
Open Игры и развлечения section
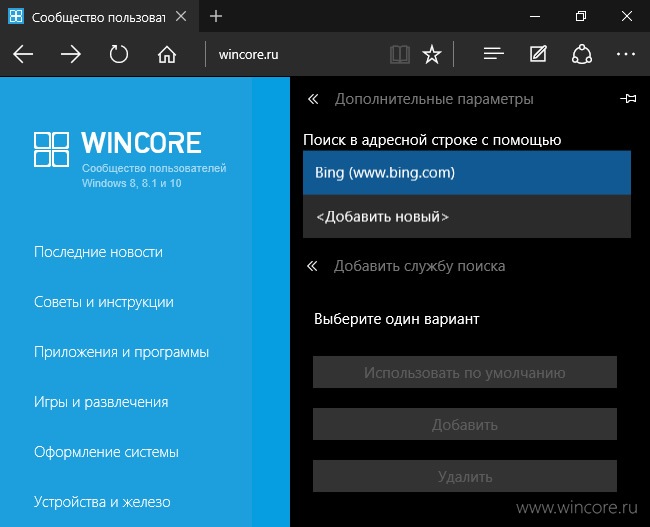(x=101, y=402)
